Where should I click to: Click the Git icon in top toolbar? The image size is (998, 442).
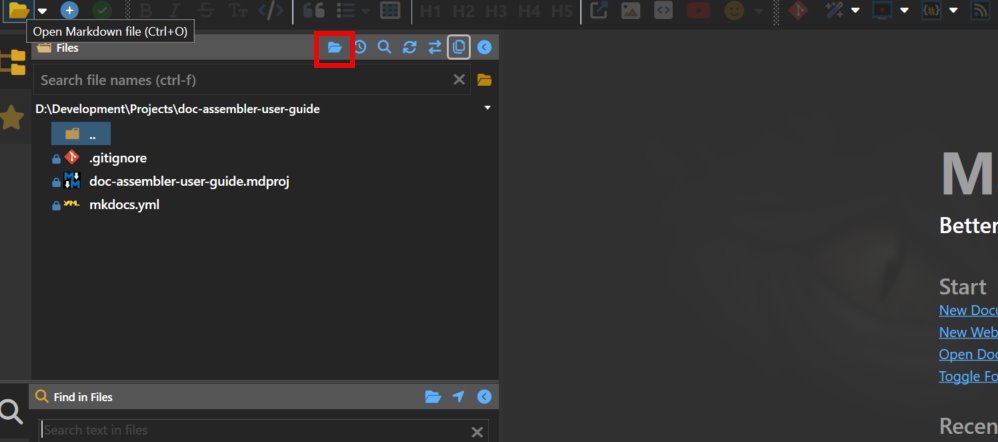[798, 10]
